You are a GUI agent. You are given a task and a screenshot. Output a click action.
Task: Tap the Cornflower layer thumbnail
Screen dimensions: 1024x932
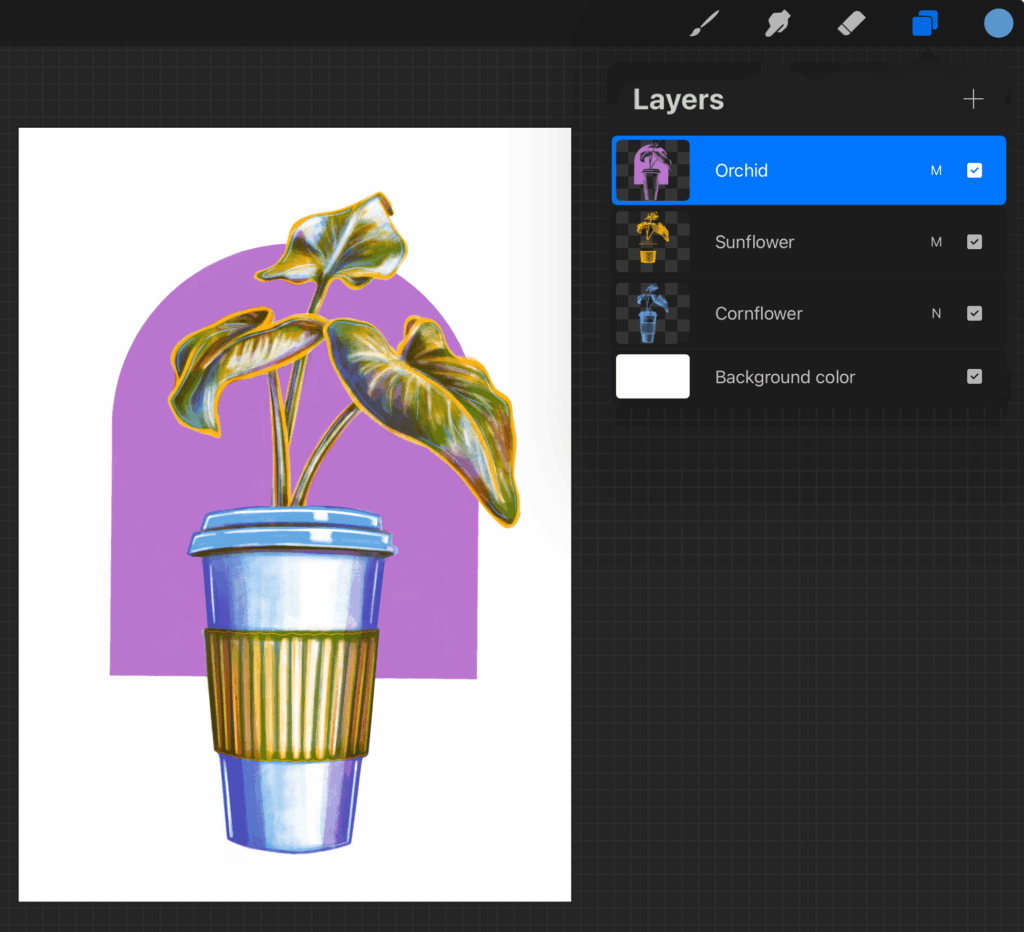pos(652,313)
